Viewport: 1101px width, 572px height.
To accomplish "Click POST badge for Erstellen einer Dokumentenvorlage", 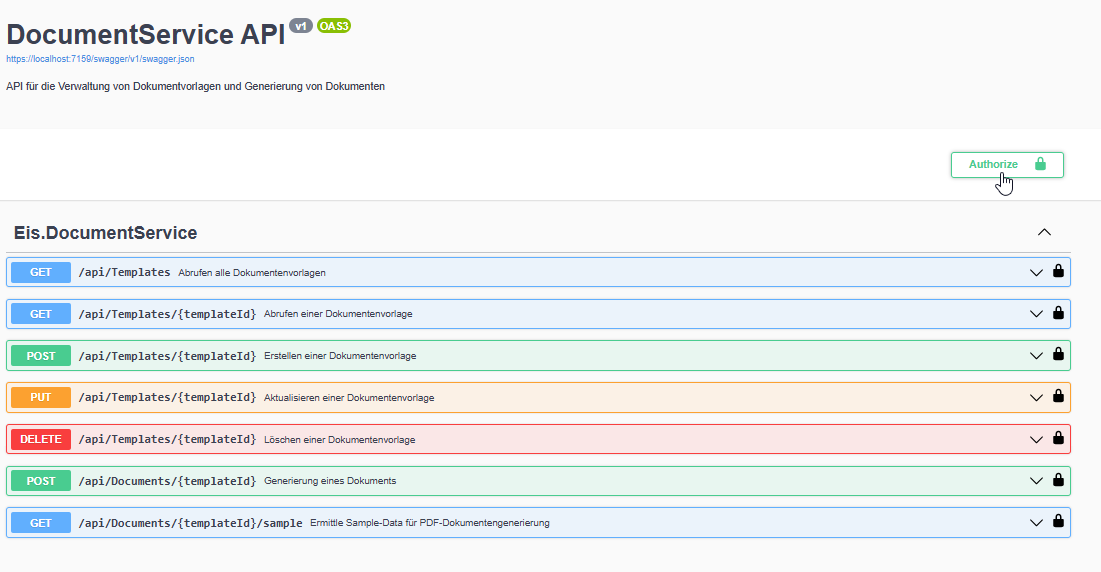I will (x=41, y=356).
